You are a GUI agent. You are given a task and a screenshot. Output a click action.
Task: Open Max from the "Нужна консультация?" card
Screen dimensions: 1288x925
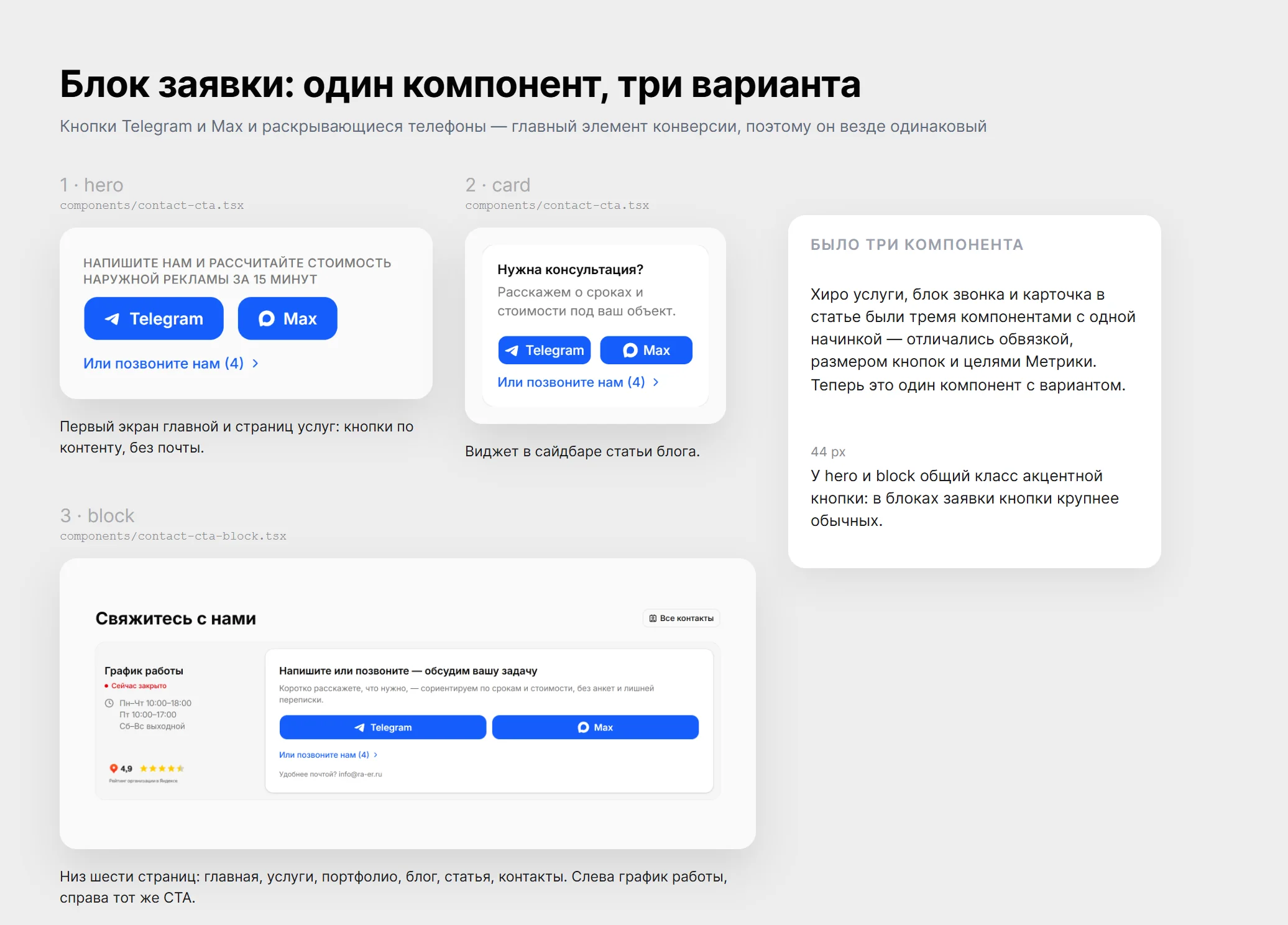[646, 350]
